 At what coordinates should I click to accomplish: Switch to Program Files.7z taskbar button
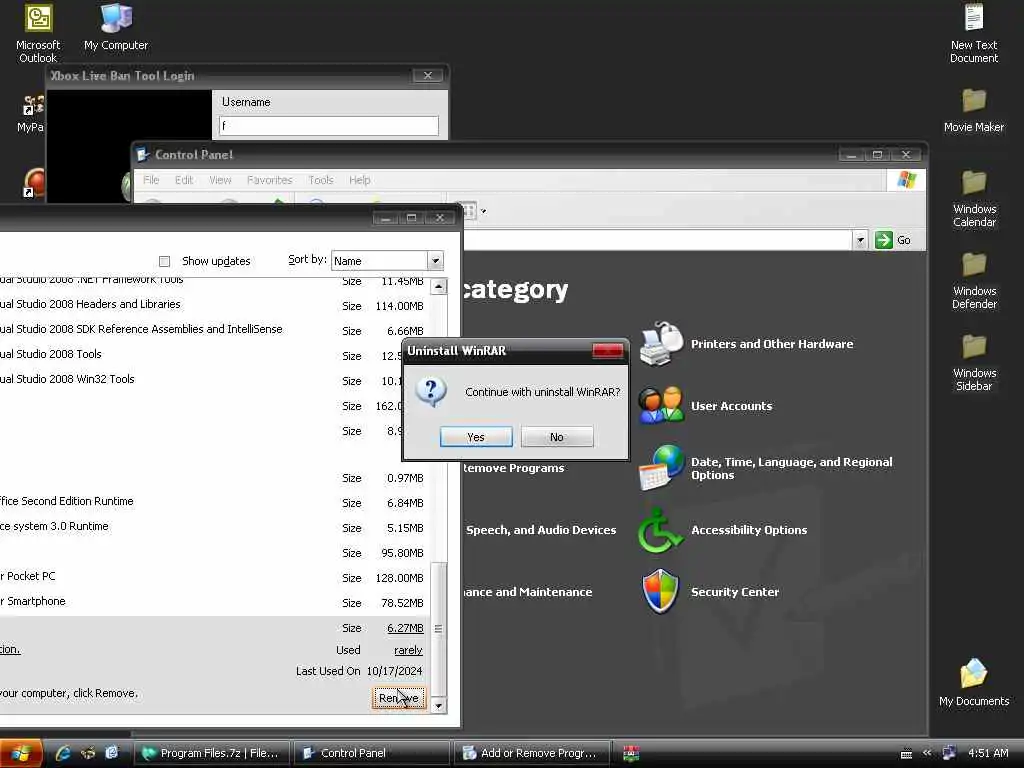(x=212, y=753)
